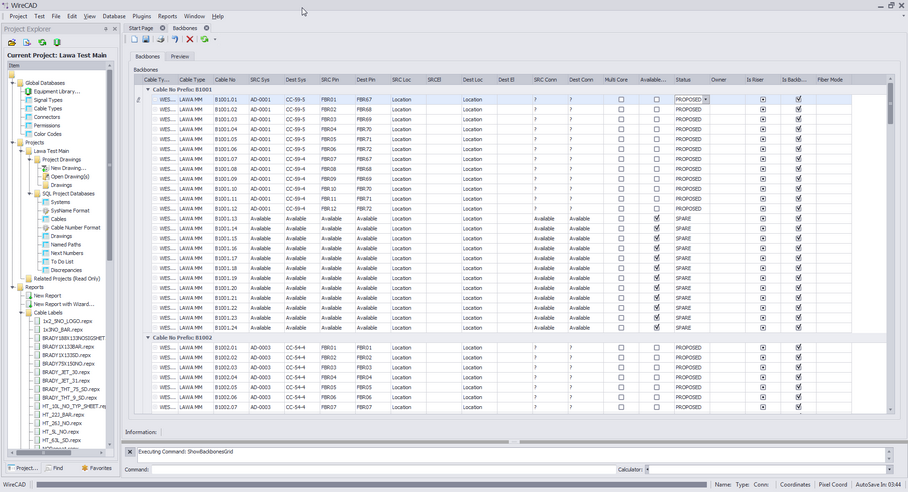
Task: Click the Cable Number Format gear icon
Action: (45, 227)
